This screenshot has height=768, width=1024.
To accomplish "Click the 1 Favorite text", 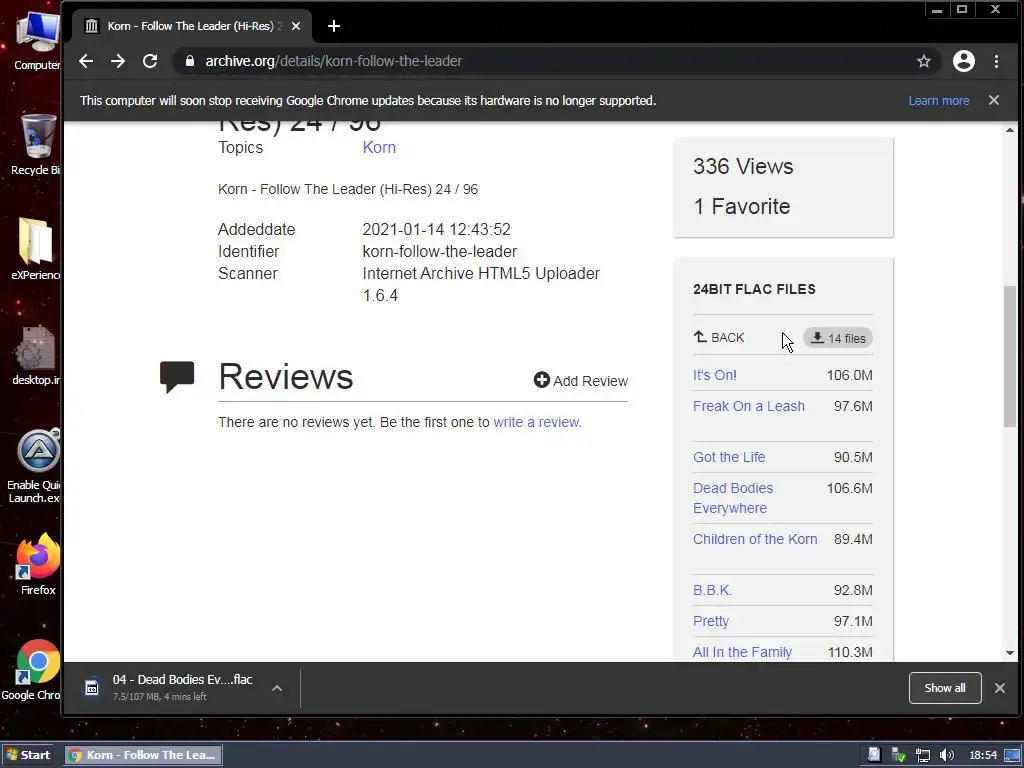I will click(x=741, y=206).
